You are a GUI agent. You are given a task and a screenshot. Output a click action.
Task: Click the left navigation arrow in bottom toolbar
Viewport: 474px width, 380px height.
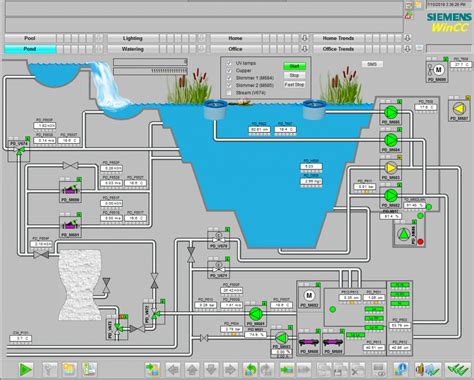(173, 369)
